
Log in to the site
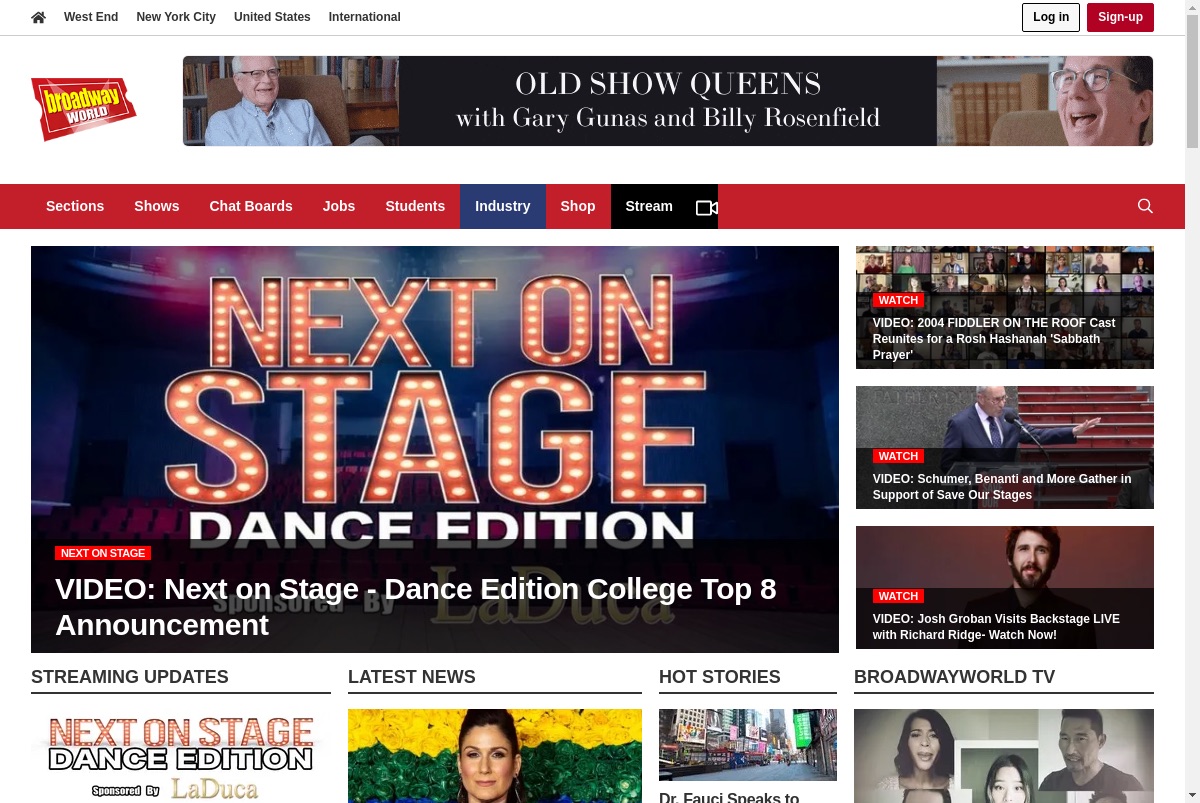click(1051, 17)
